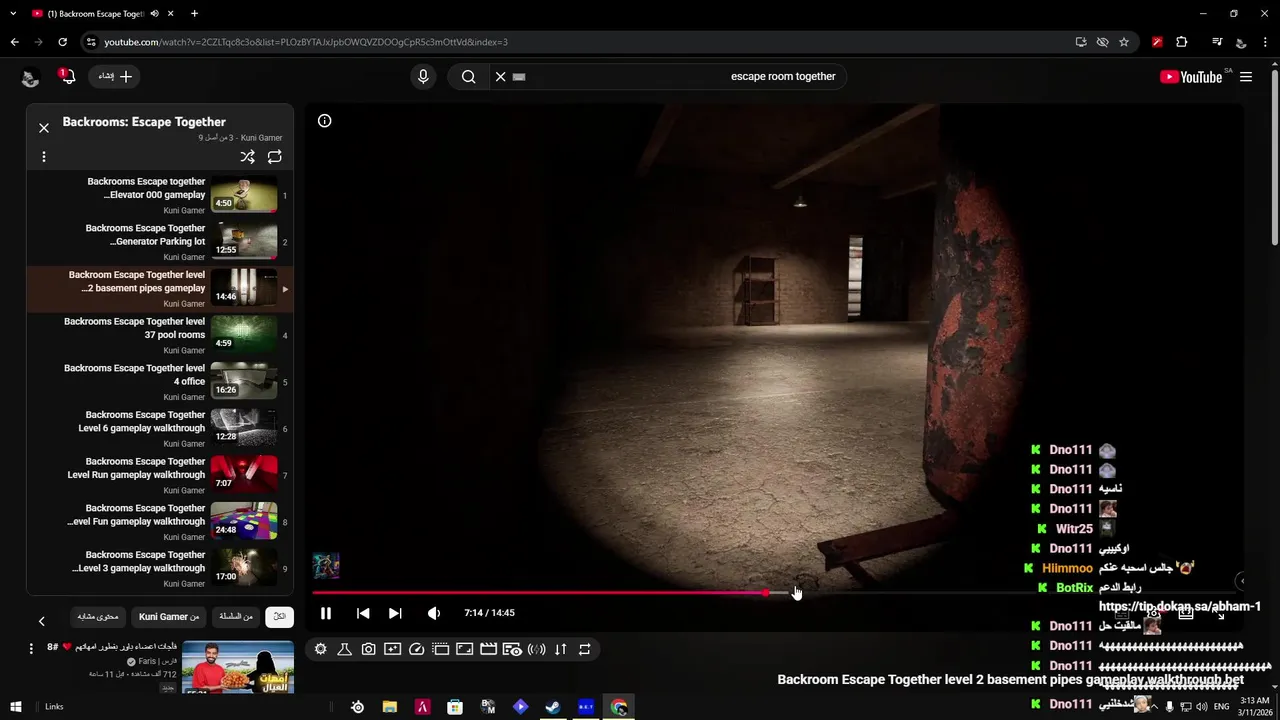Open the Elevator 000 gameplay video in the playlist
Viewport: 1280px width, 720px height.
(160, 195)
